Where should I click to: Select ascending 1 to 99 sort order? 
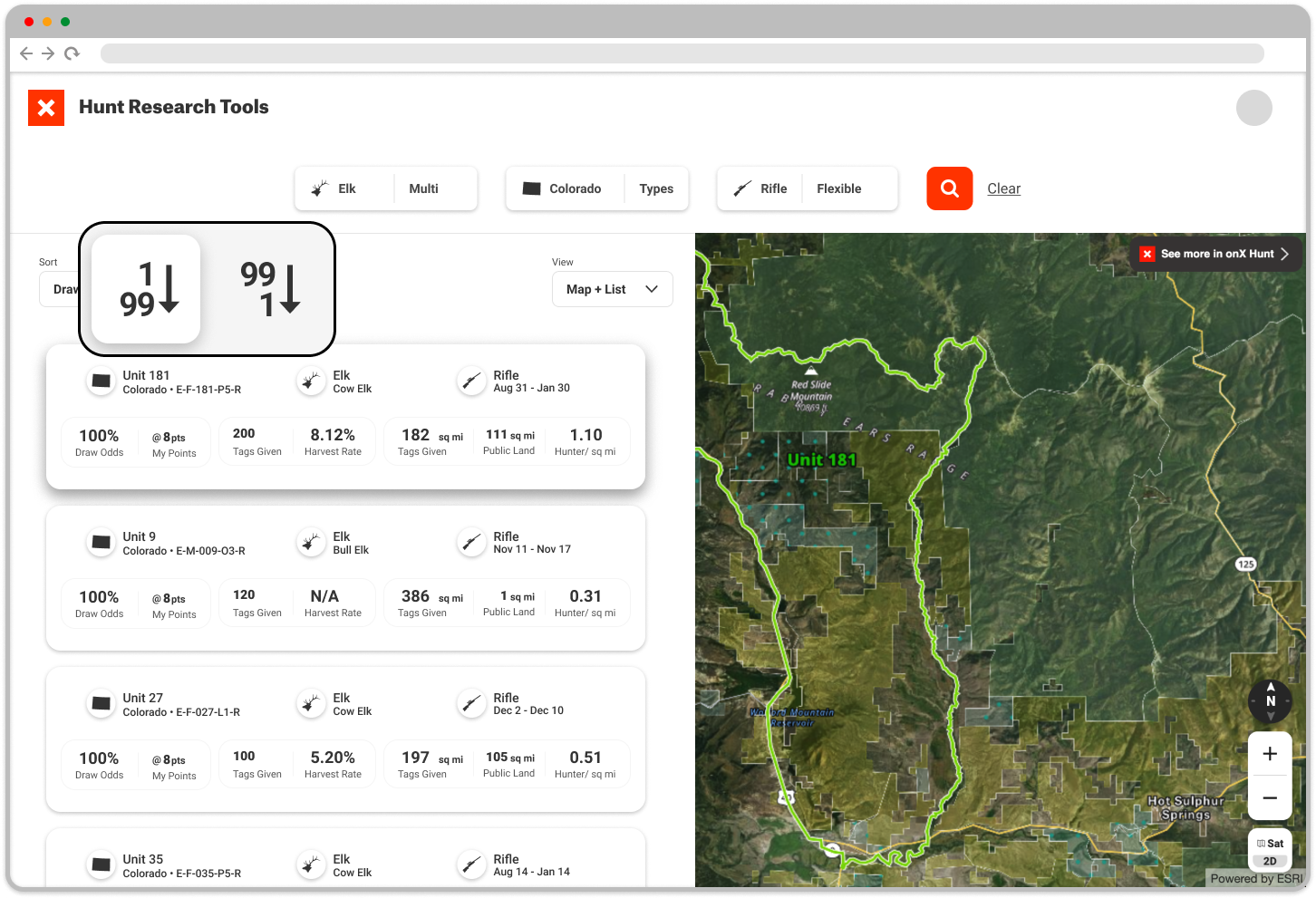[146, 289]
